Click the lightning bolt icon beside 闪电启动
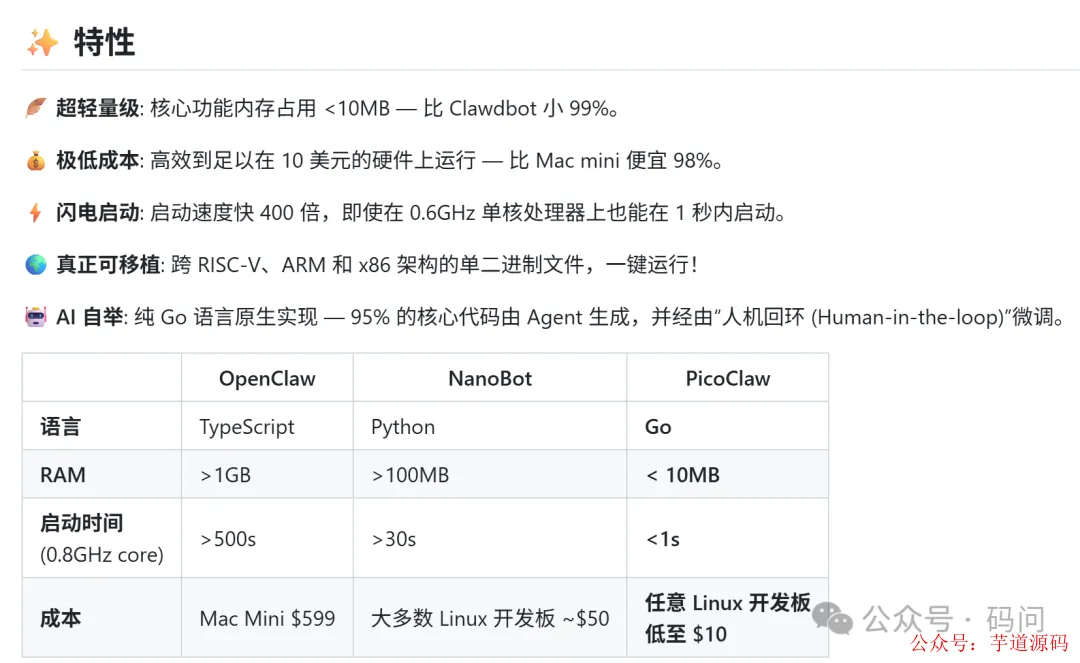This screenshot has height=663, width=1080. pos(35,212)
